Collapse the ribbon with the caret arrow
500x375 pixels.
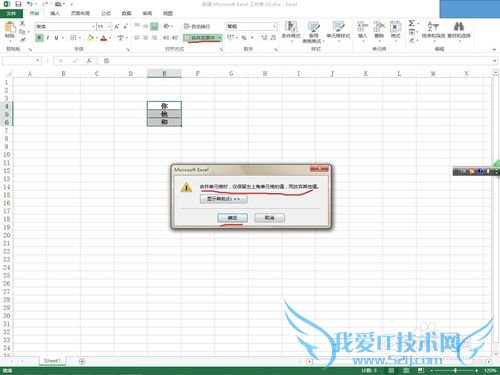tap(494, 49)
